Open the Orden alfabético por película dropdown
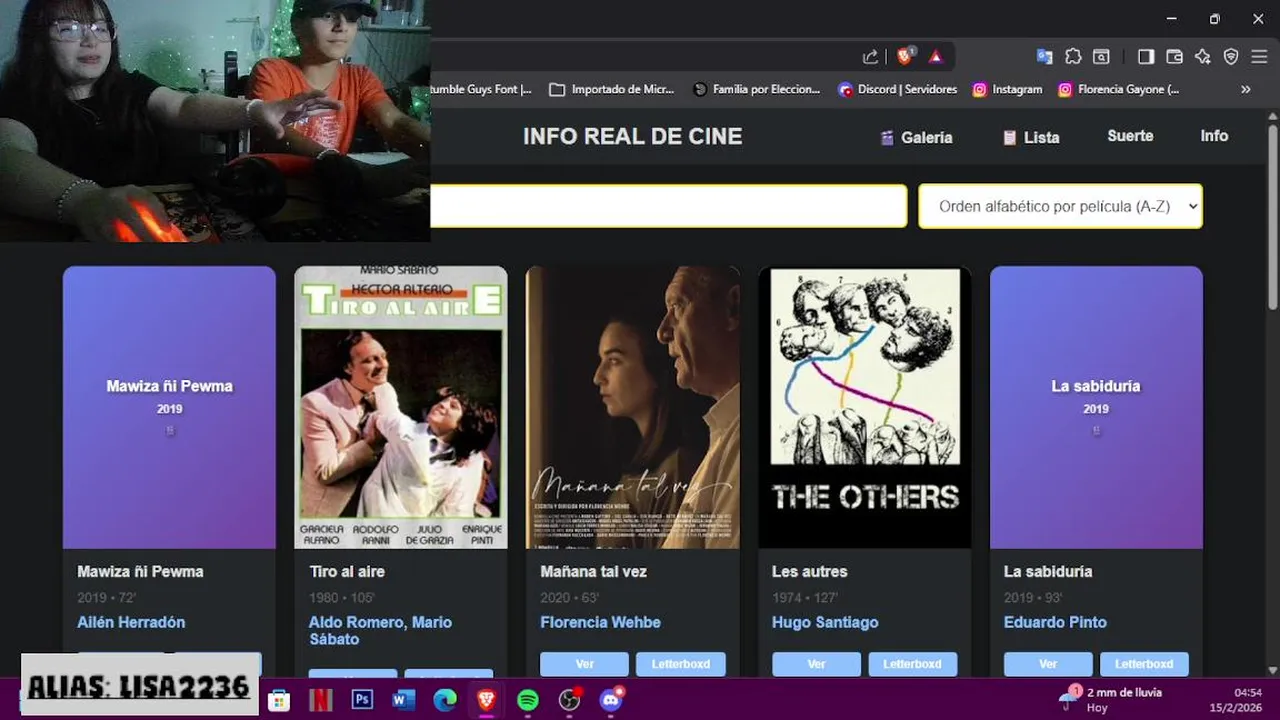The width and height of the screenshot is (1280, 720). 1060,206
